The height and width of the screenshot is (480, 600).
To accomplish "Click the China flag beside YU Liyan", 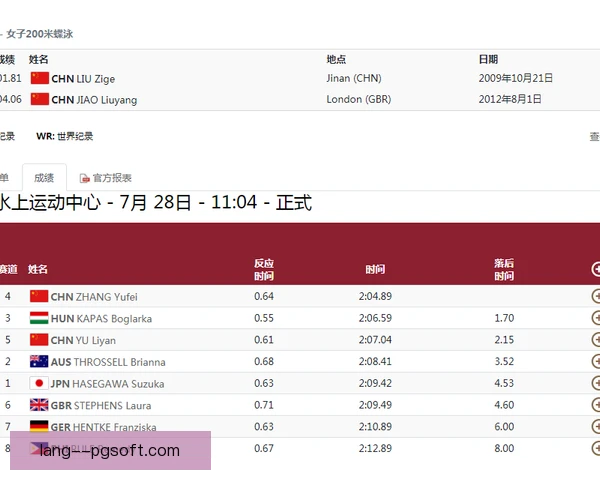I will [39, 340].
